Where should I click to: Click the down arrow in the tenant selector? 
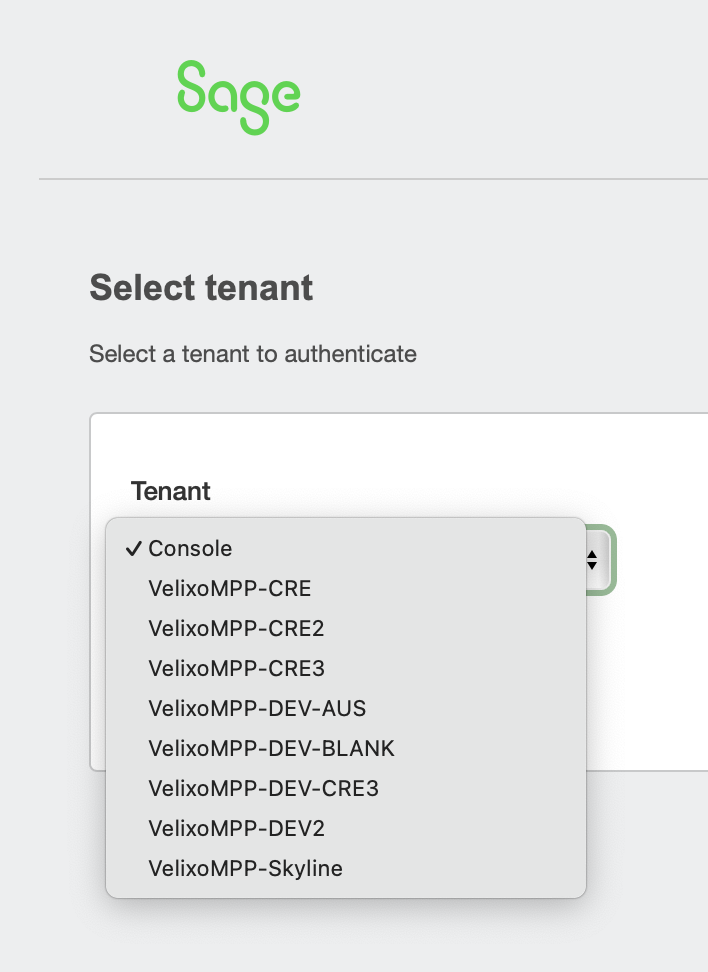(x=591, y=566)
